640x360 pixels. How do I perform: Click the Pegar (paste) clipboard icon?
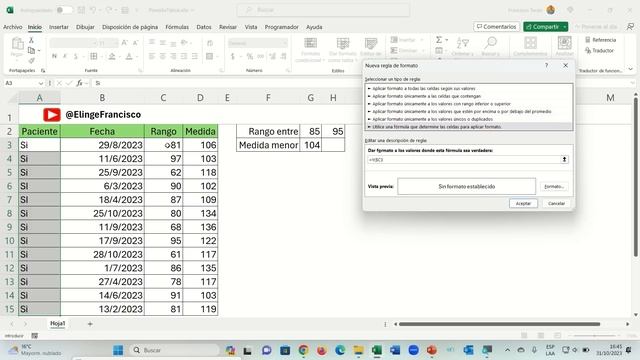click(17, 44)
